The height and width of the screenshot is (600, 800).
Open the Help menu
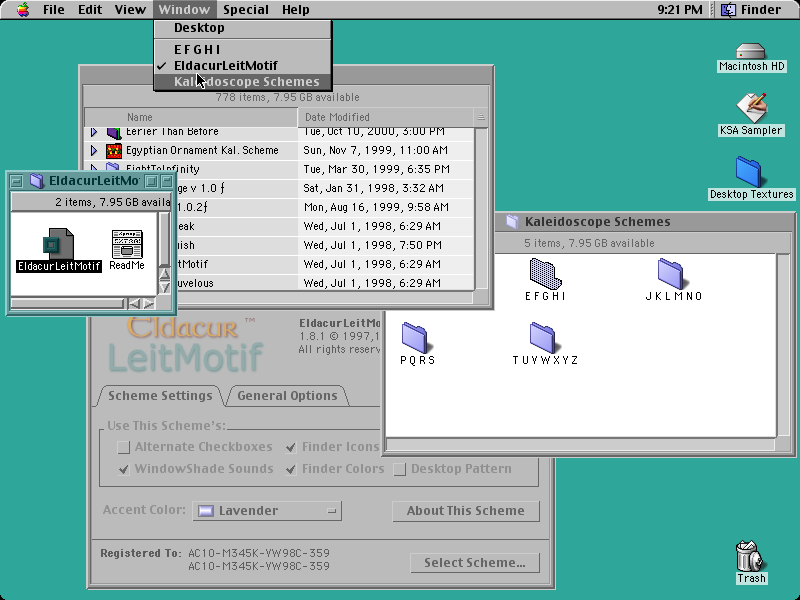click(295, 10)
